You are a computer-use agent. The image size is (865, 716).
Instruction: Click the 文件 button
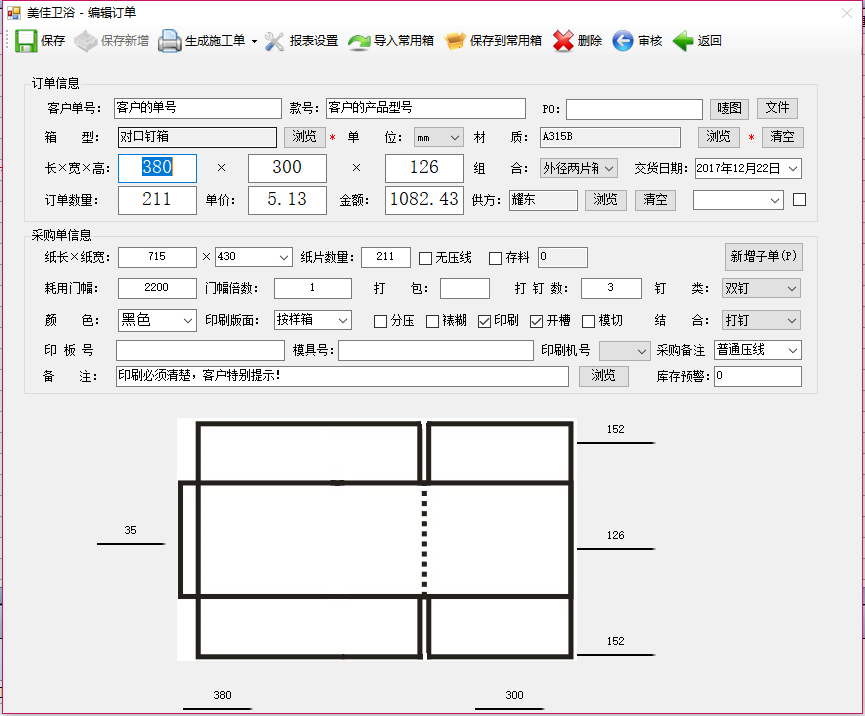coord(777,108)
